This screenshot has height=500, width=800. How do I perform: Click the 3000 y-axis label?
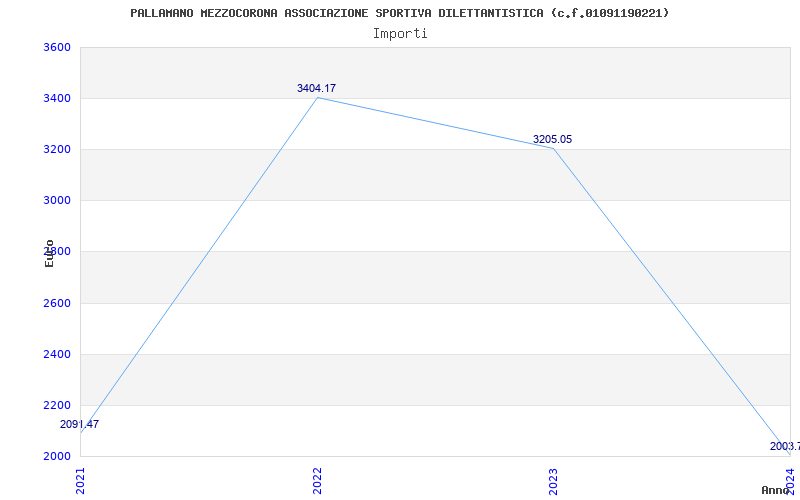pyautogui.click(x=57, y=201)
